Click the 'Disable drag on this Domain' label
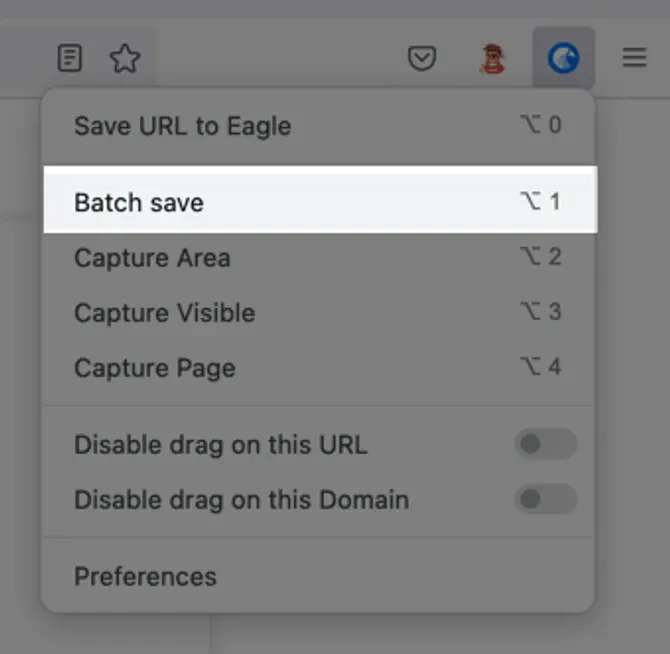This screenshot has height=654, width=670. pos(241,499)
